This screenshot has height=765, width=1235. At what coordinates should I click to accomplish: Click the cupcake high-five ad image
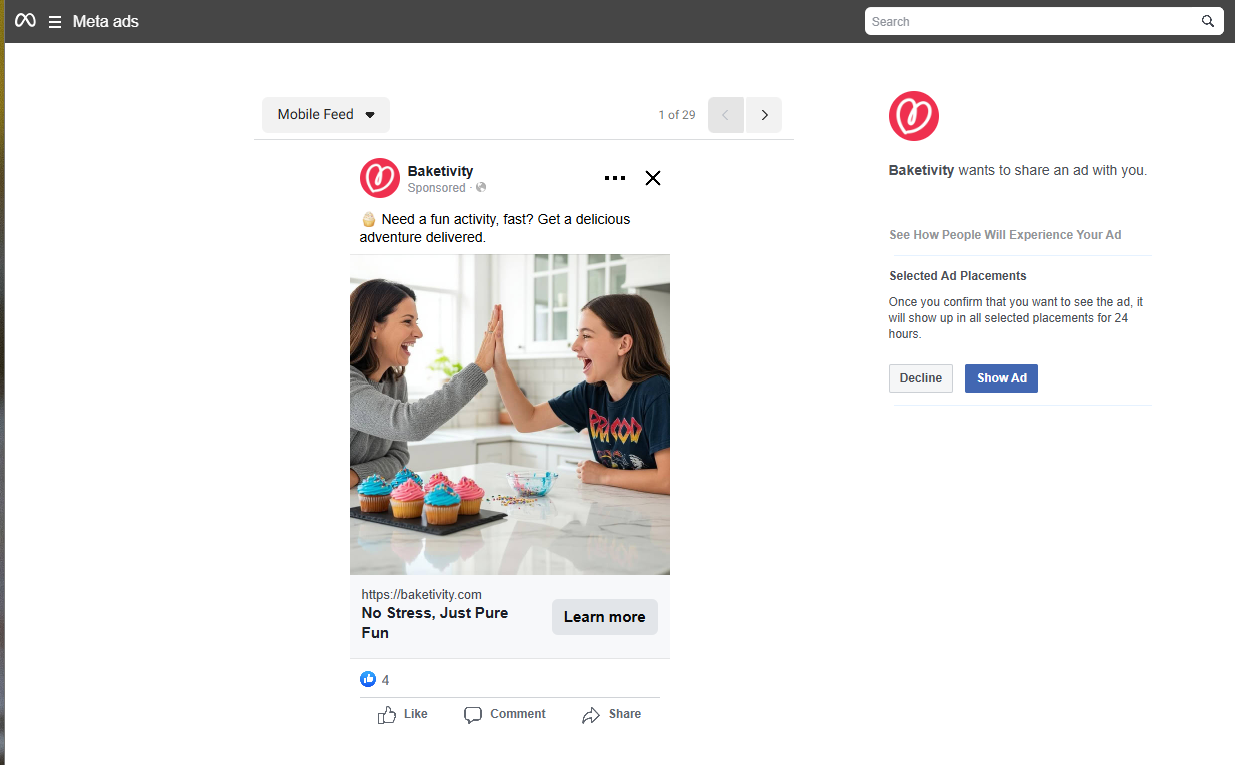click(510, 414)
